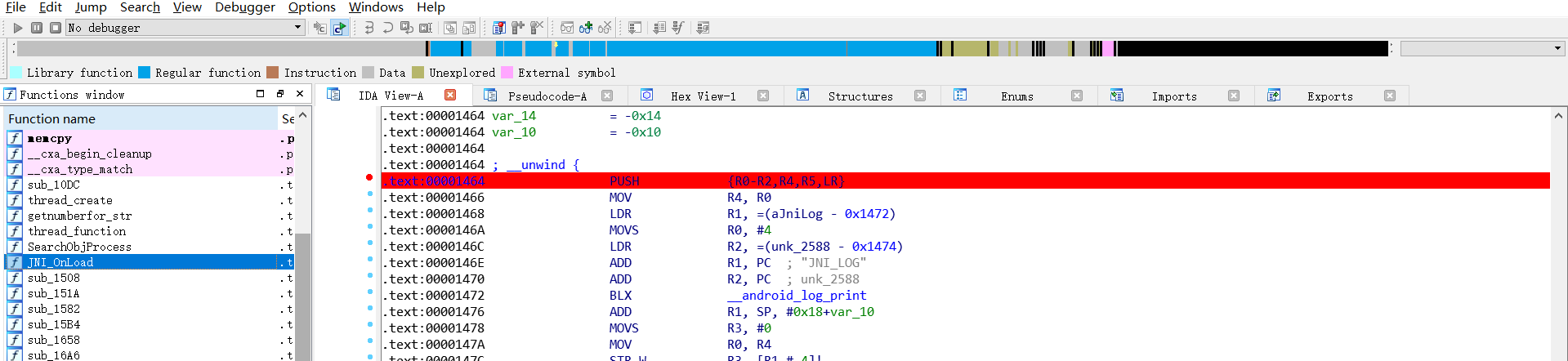Click the delete watch icon
The image size is (1568, 361).
click(x=605, y=28)
